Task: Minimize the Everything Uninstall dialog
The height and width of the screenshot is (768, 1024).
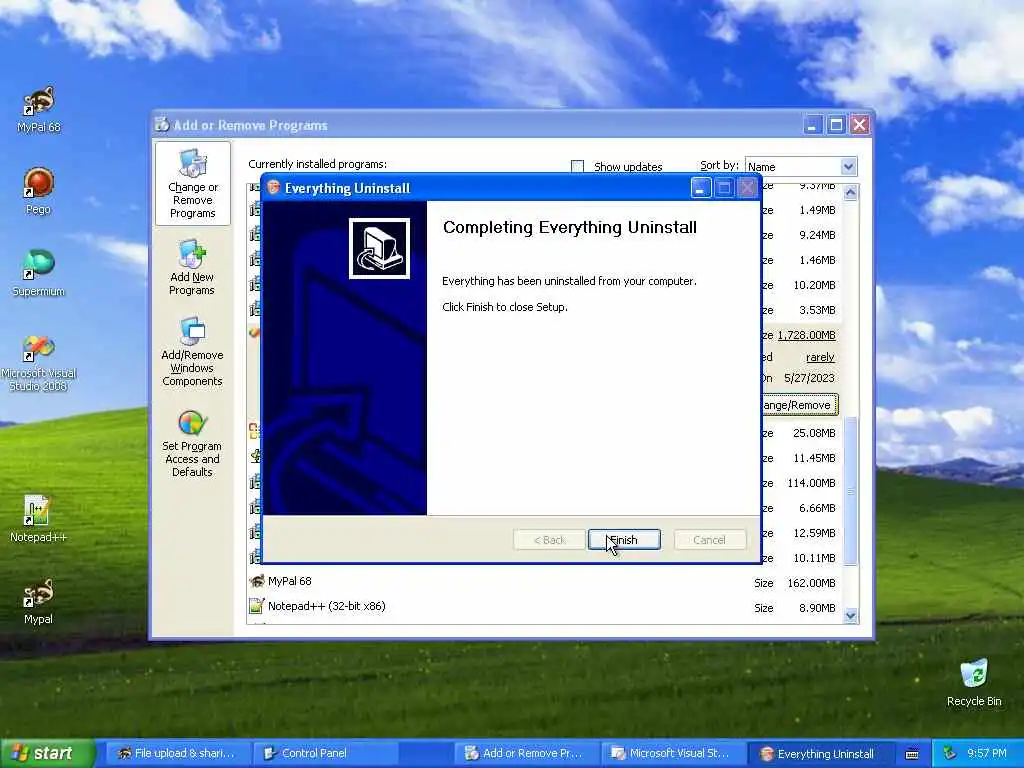Action: coord(701,189)
